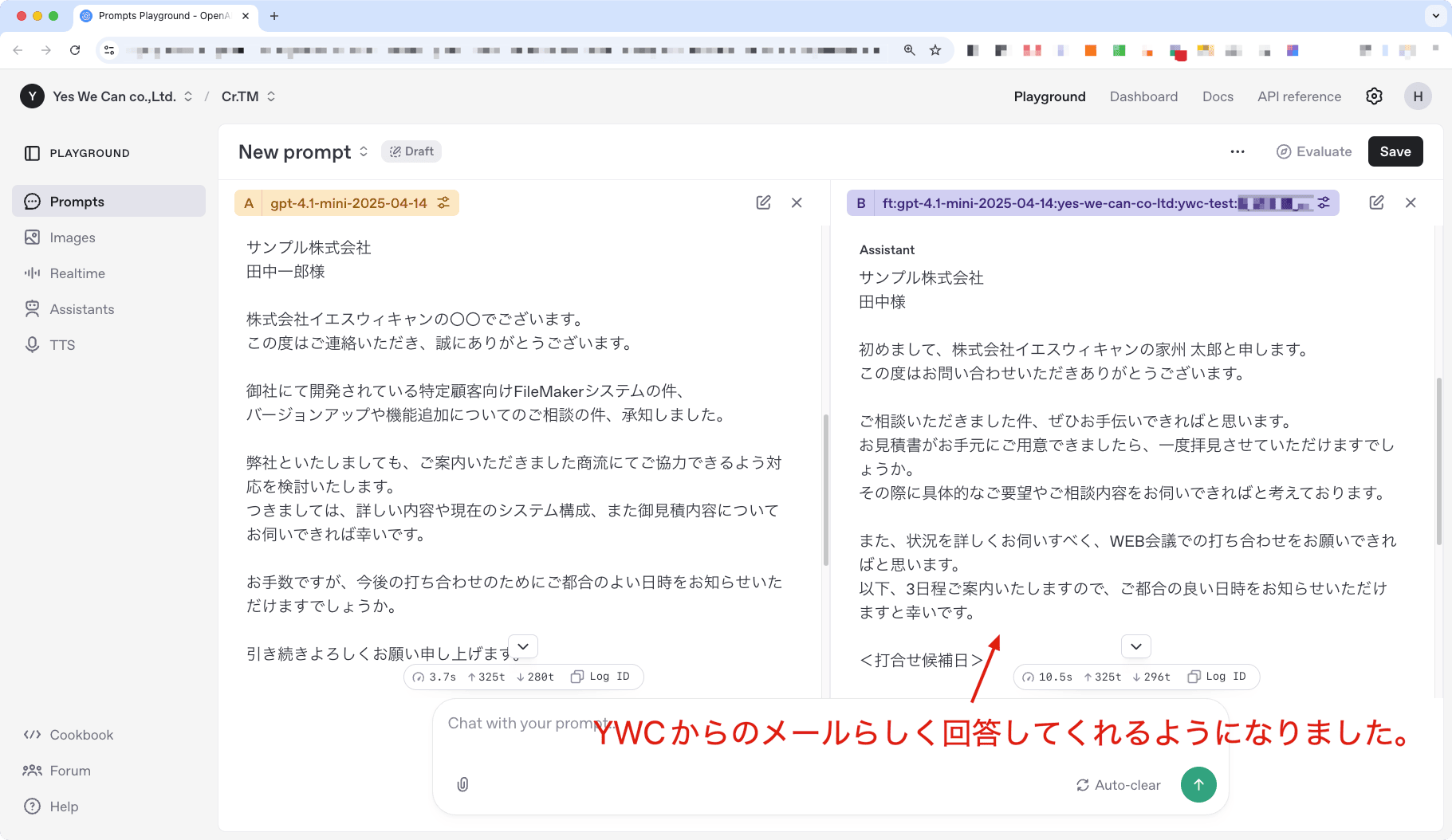
Task: Send the chat message with the green arrow
Action: tap(1198, 784)
